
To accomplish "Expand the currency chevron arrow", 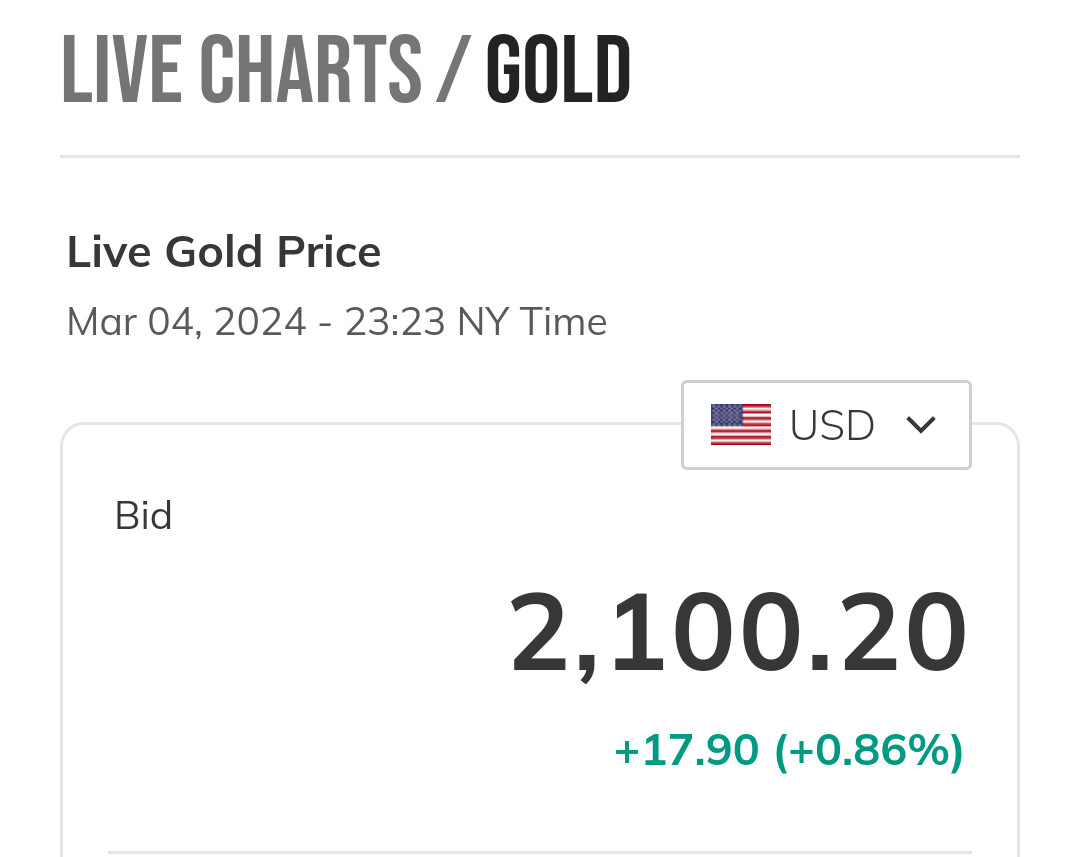I will tap(920, 425).
